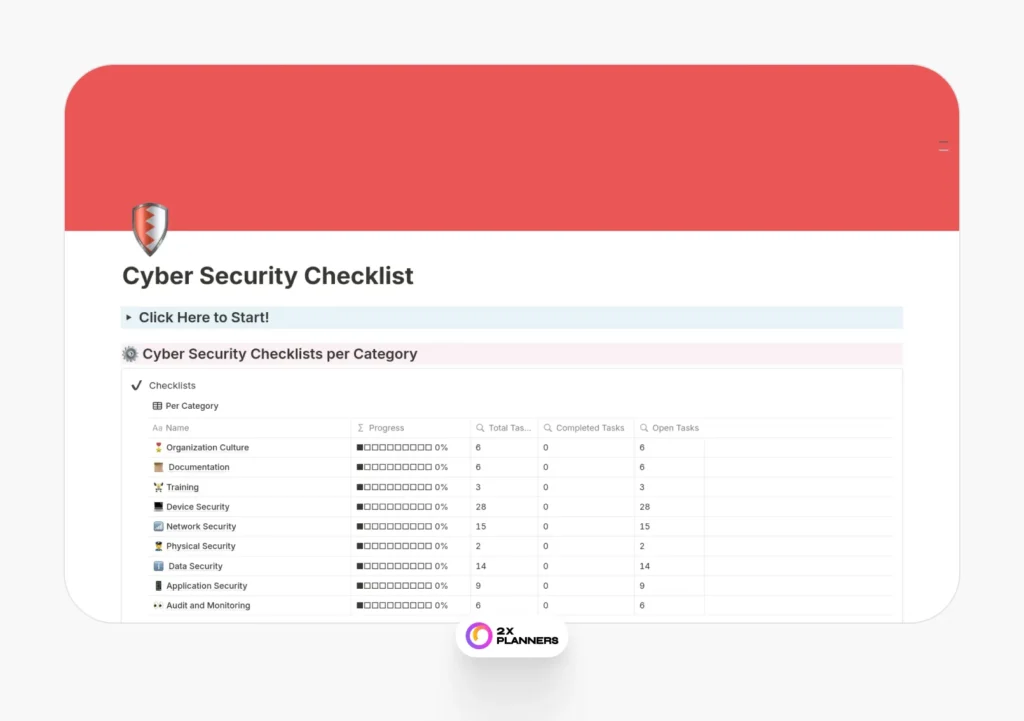Click the Physical Security guard icon
This screenshot has height=721, width=1024.
click(x=158, y=546)
